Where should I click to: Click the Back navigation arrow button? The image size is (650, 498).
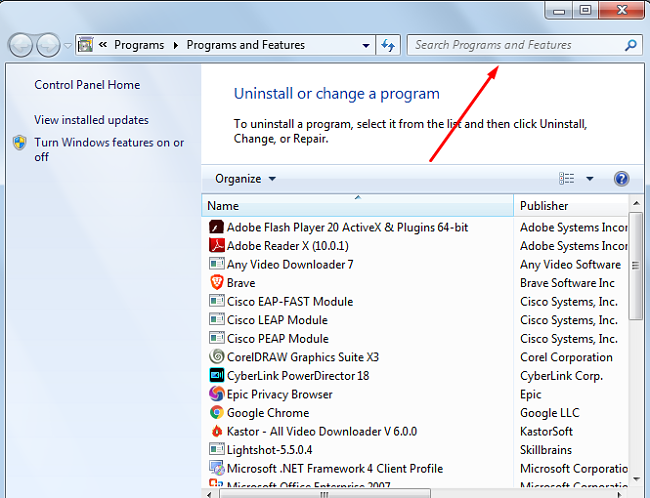20,45
